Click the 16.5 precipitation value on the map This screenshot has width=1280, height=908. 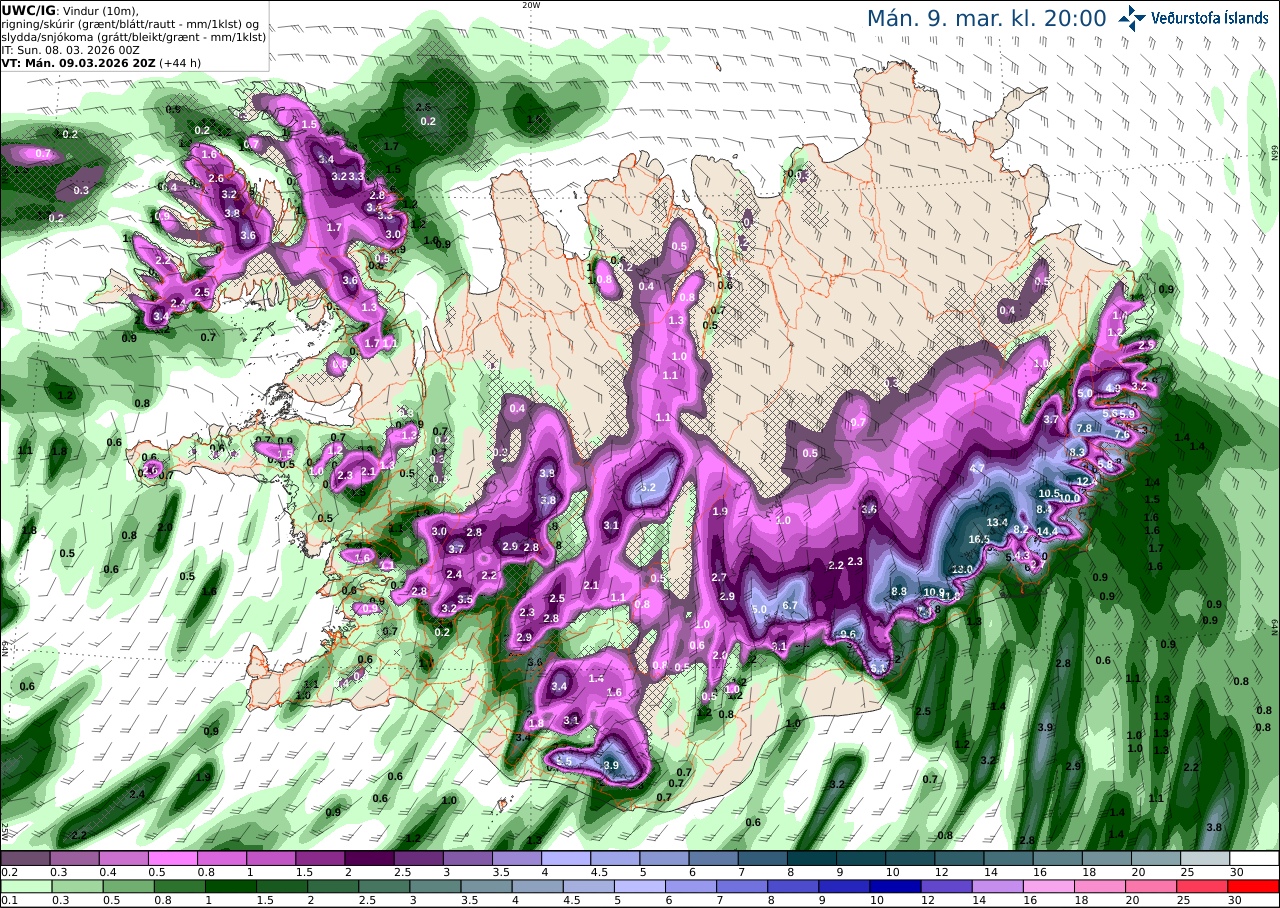[x=979, y=539]
